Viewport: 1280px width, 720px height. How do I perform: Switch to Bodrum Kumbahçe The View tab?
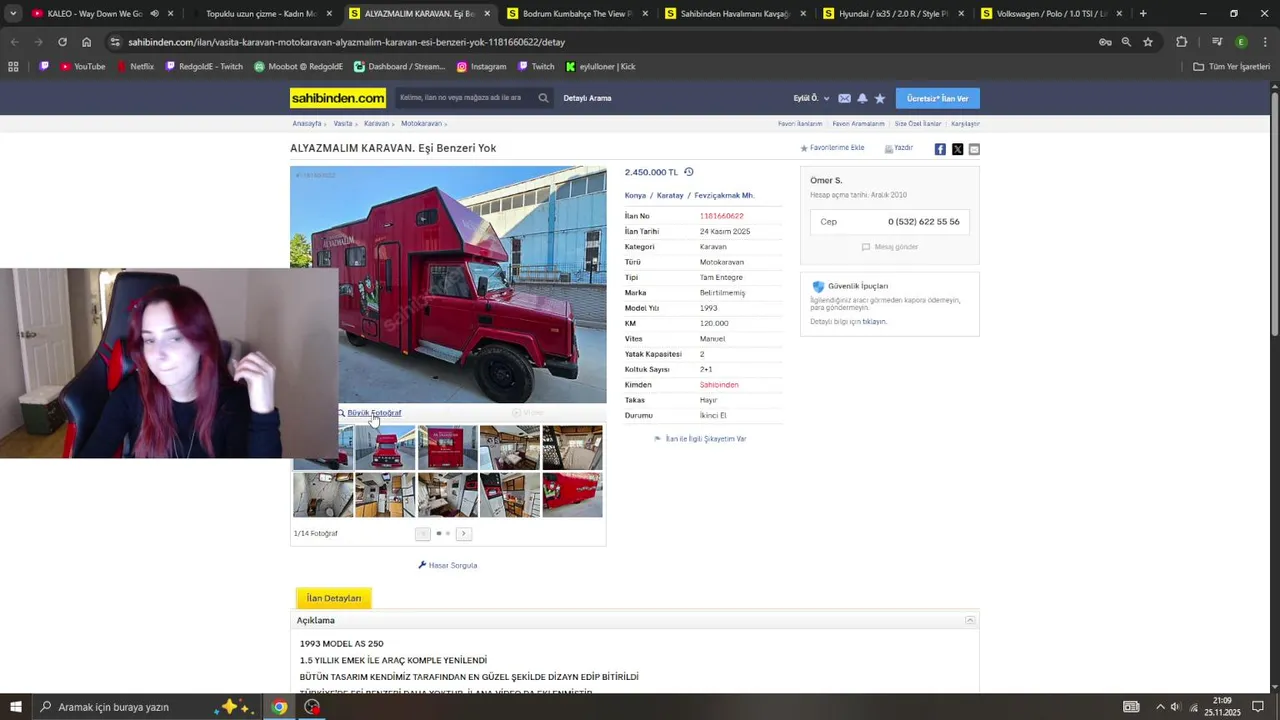pos(577,14)
